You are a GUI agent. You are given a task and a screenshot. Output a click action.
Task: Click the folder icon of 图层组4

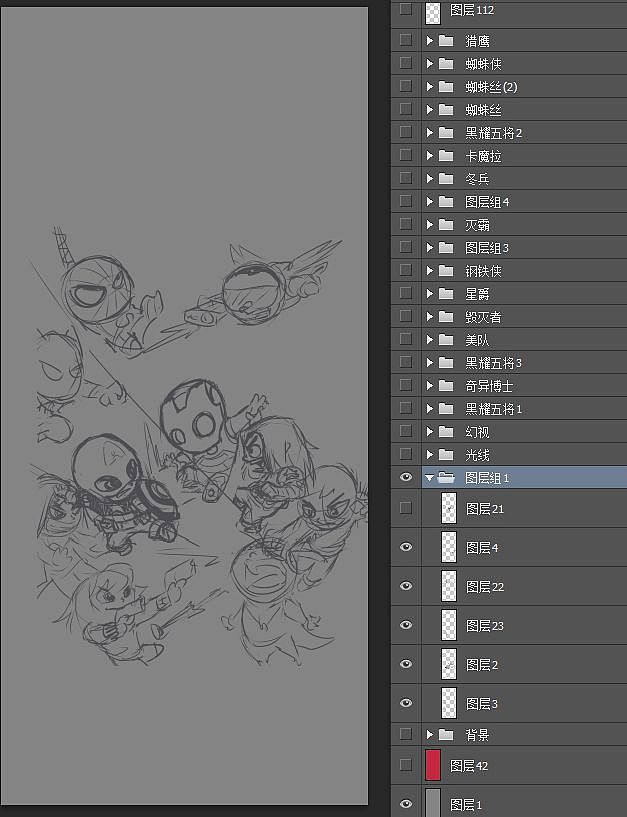coord(446,201)
